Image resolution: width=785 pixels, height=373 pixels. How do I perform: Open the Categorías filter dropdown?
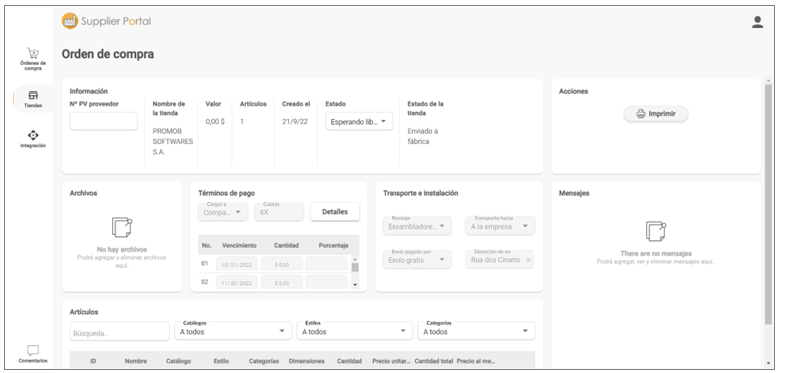click(x=476, y=331)
